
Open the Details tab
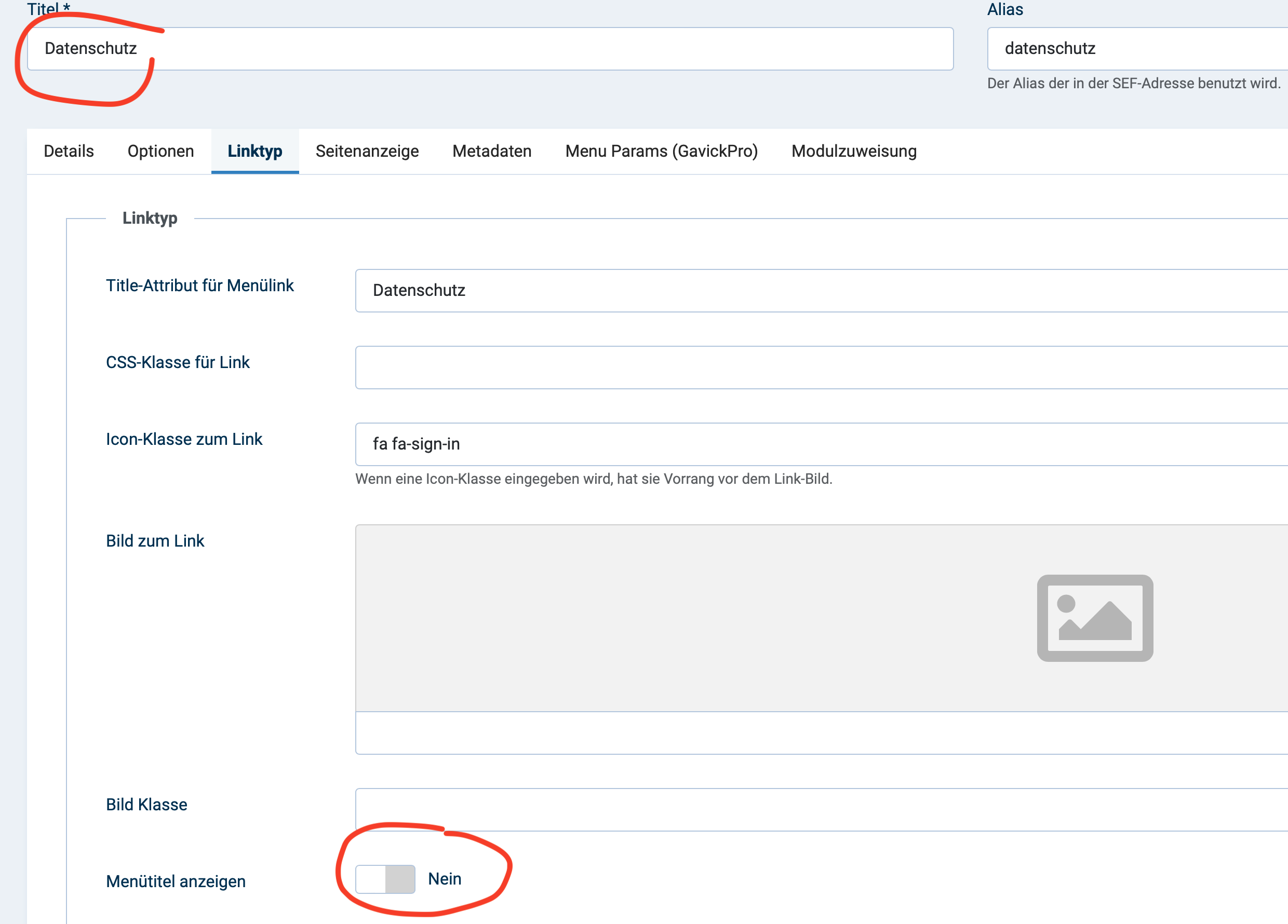coord(69,151)
